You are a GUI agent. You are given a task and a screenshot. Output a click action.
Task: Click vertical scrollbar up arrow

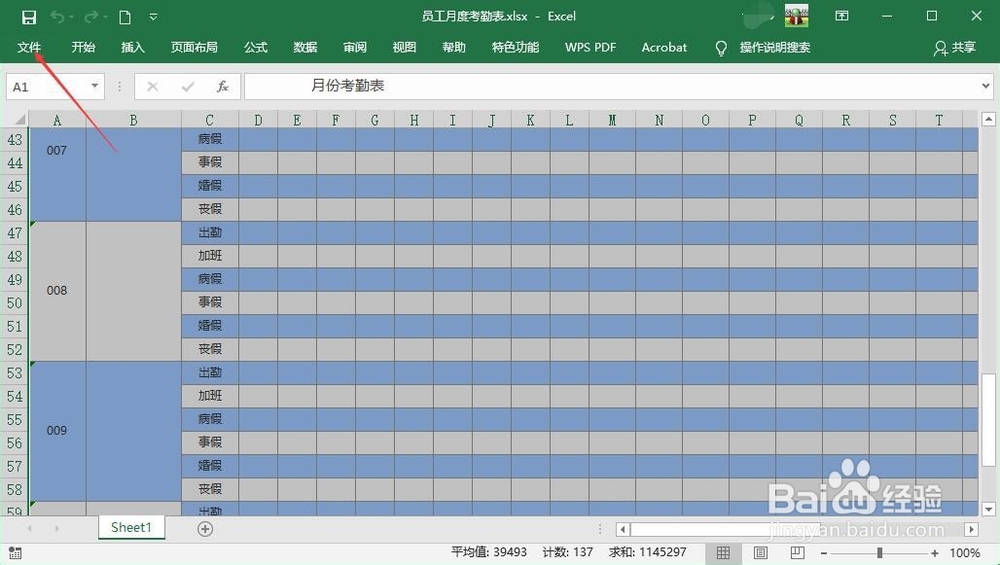[989, 119]
